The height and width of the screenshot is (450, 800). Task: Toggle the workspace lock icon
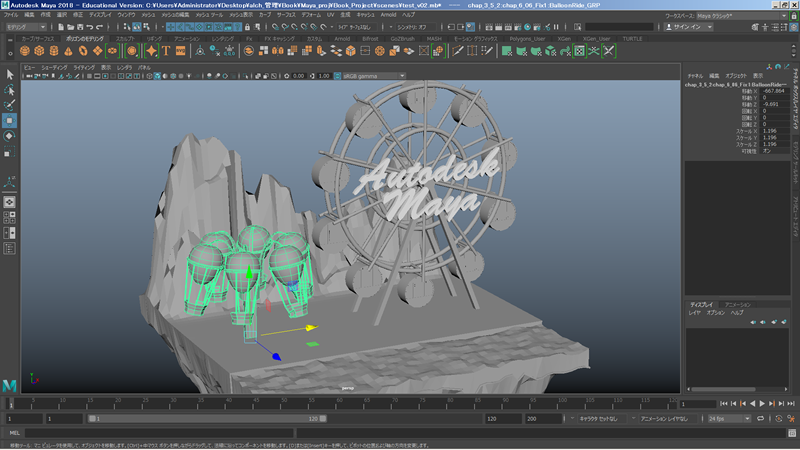point(793,16)
